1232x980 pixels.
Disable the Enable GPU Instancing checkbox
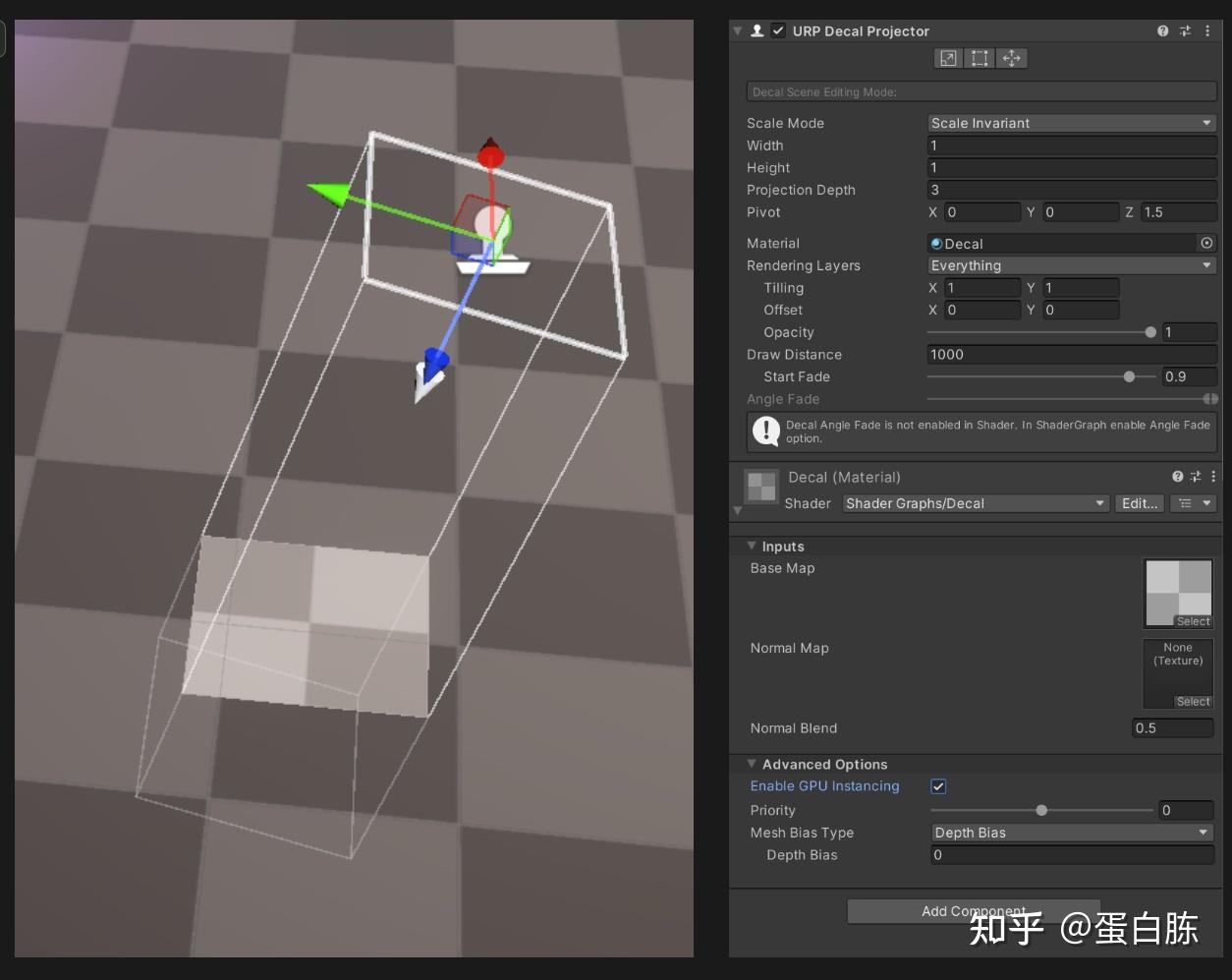(938, 785)
